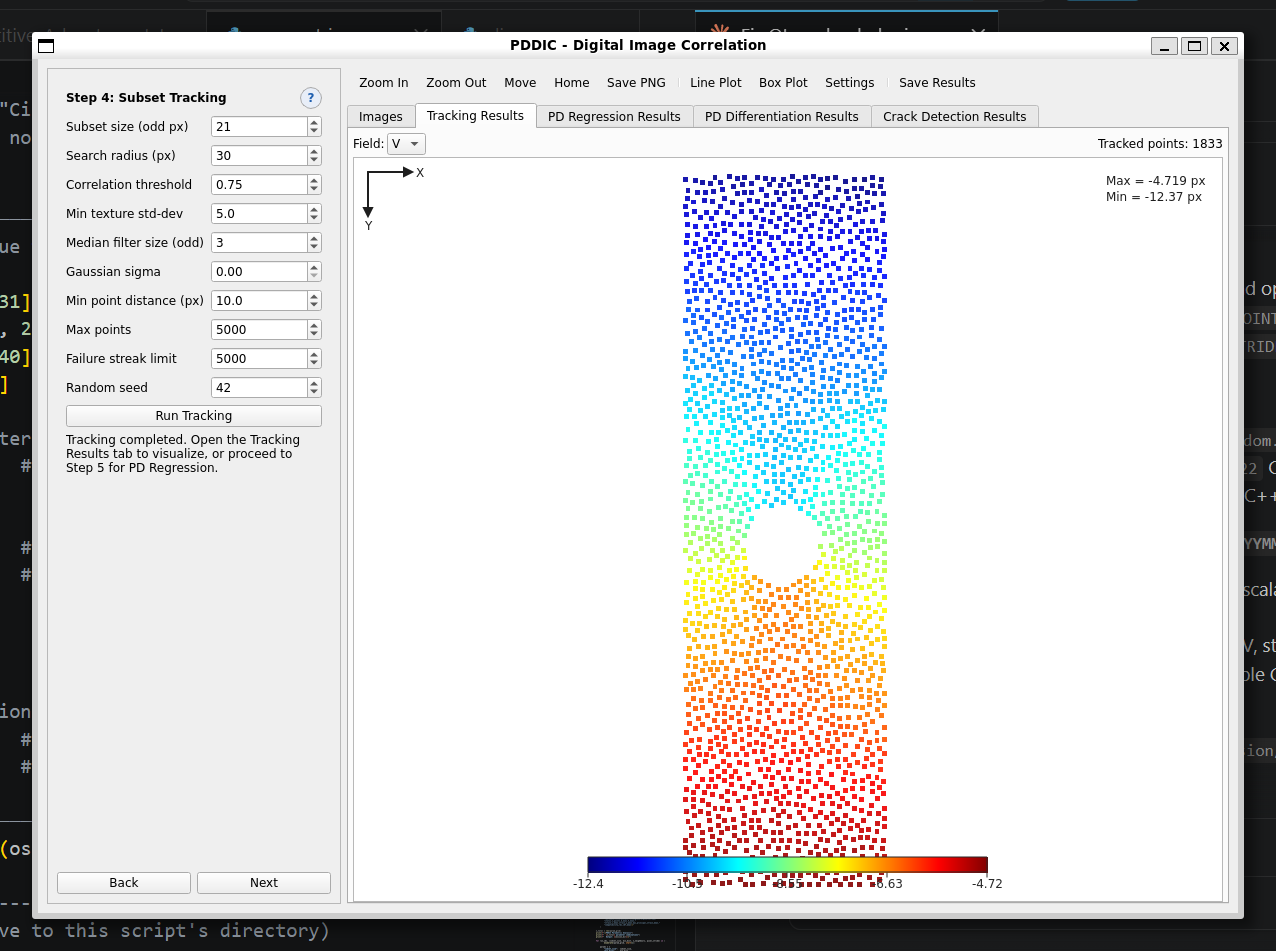Close the PDDIC window

pyautogui.click(x=1224, y=46)
